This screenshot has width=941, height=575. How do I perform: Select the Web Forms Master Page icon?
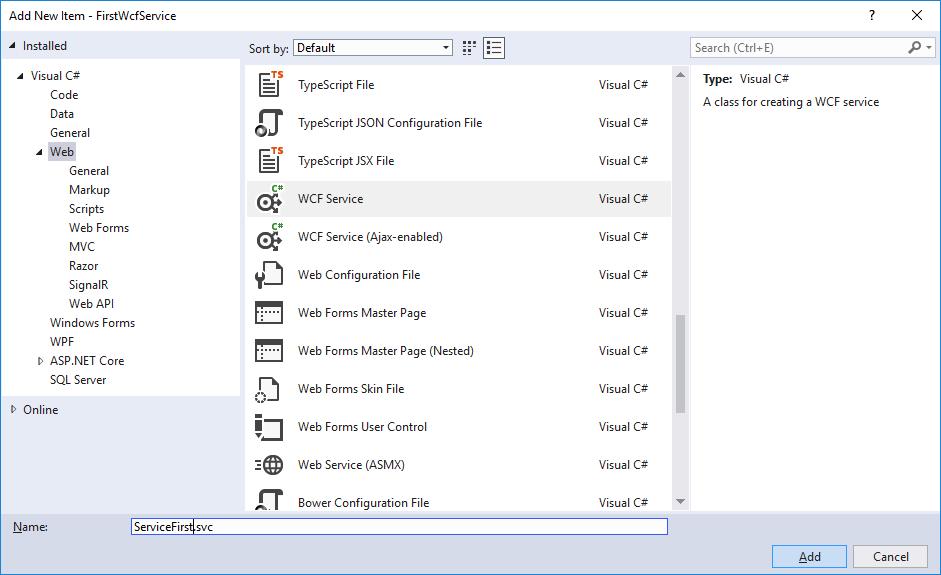tap(269, 313)
